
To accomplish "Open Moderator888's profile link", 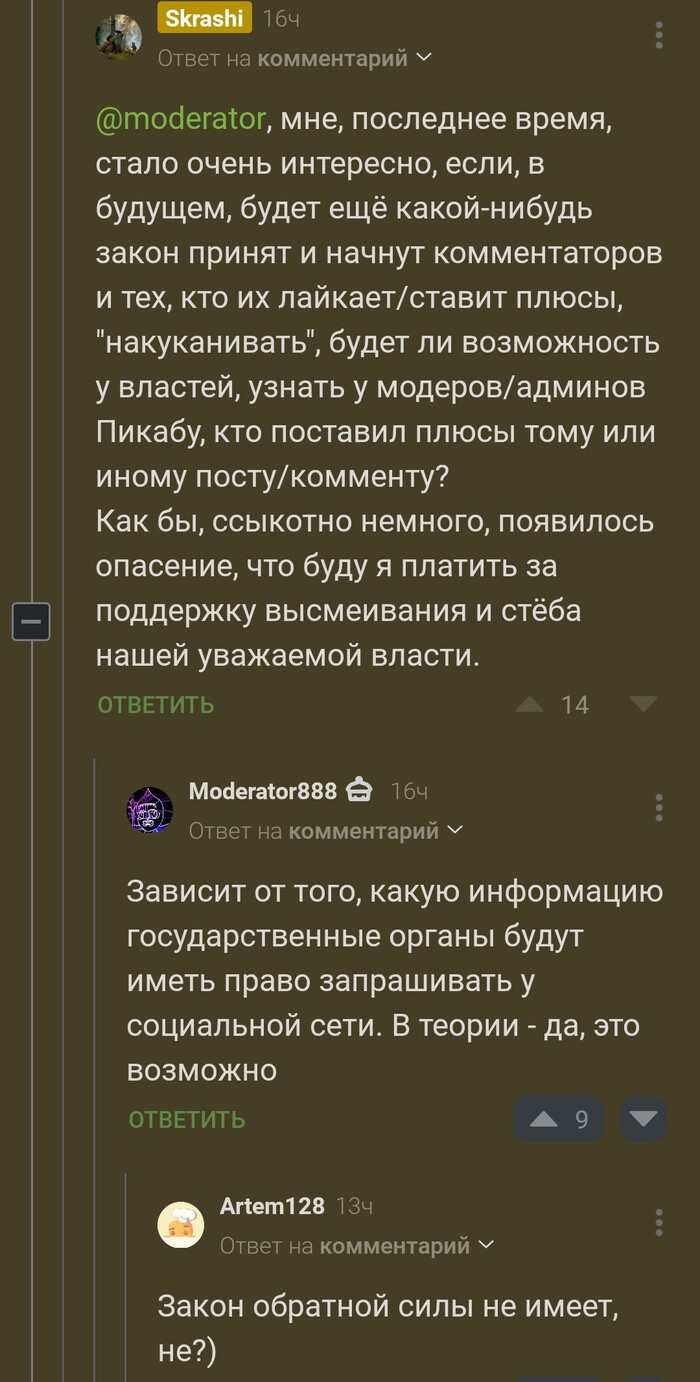I will point(263,791).
